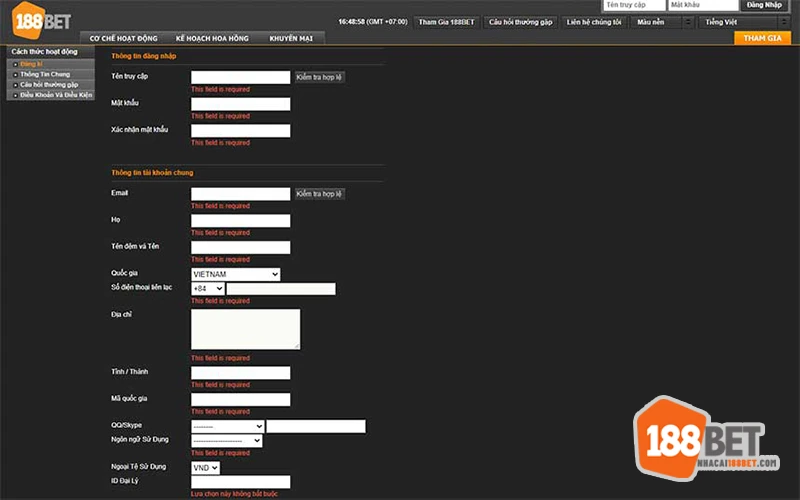The width and height of the screenshot is (800, 500).
Task: Click the Thông tin đăng nhập heading
Action: [144, 56]
